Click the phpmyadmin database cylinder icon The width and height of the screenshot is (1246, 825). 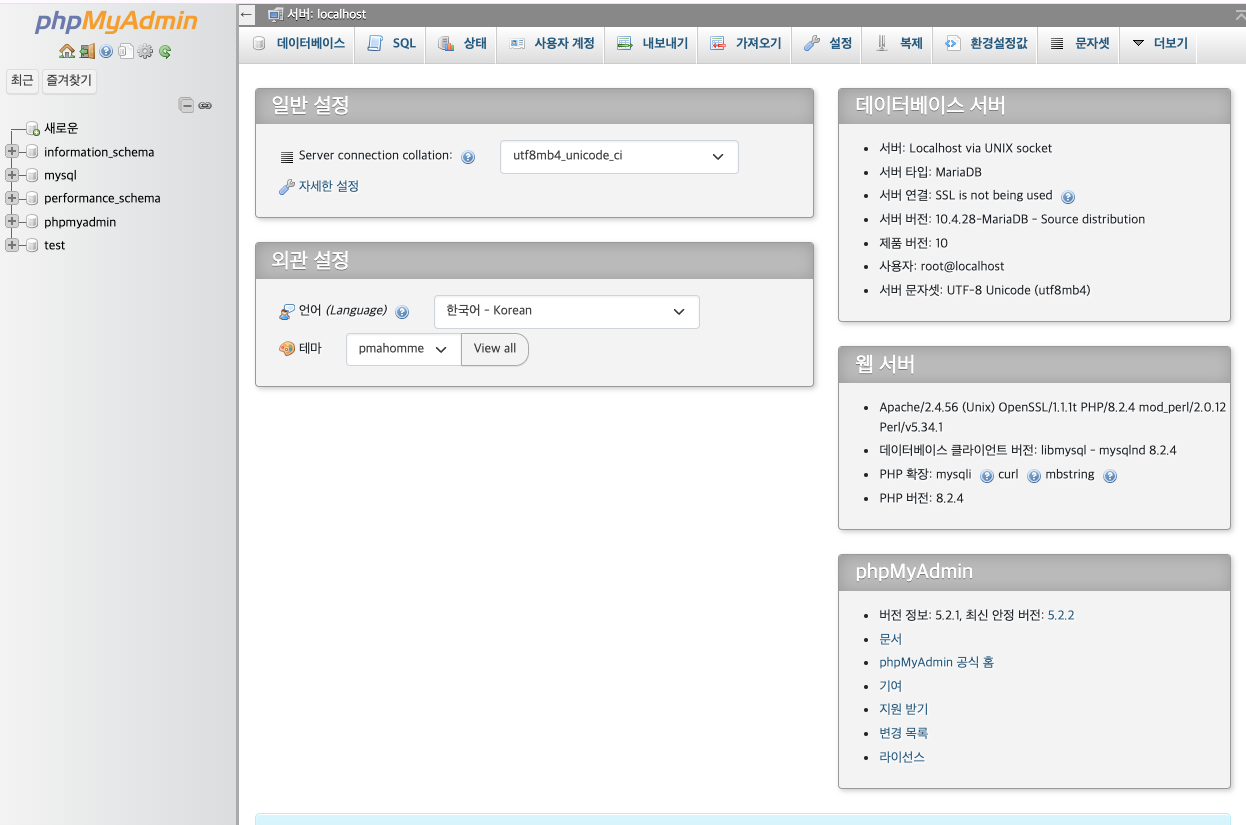point(32,222)
